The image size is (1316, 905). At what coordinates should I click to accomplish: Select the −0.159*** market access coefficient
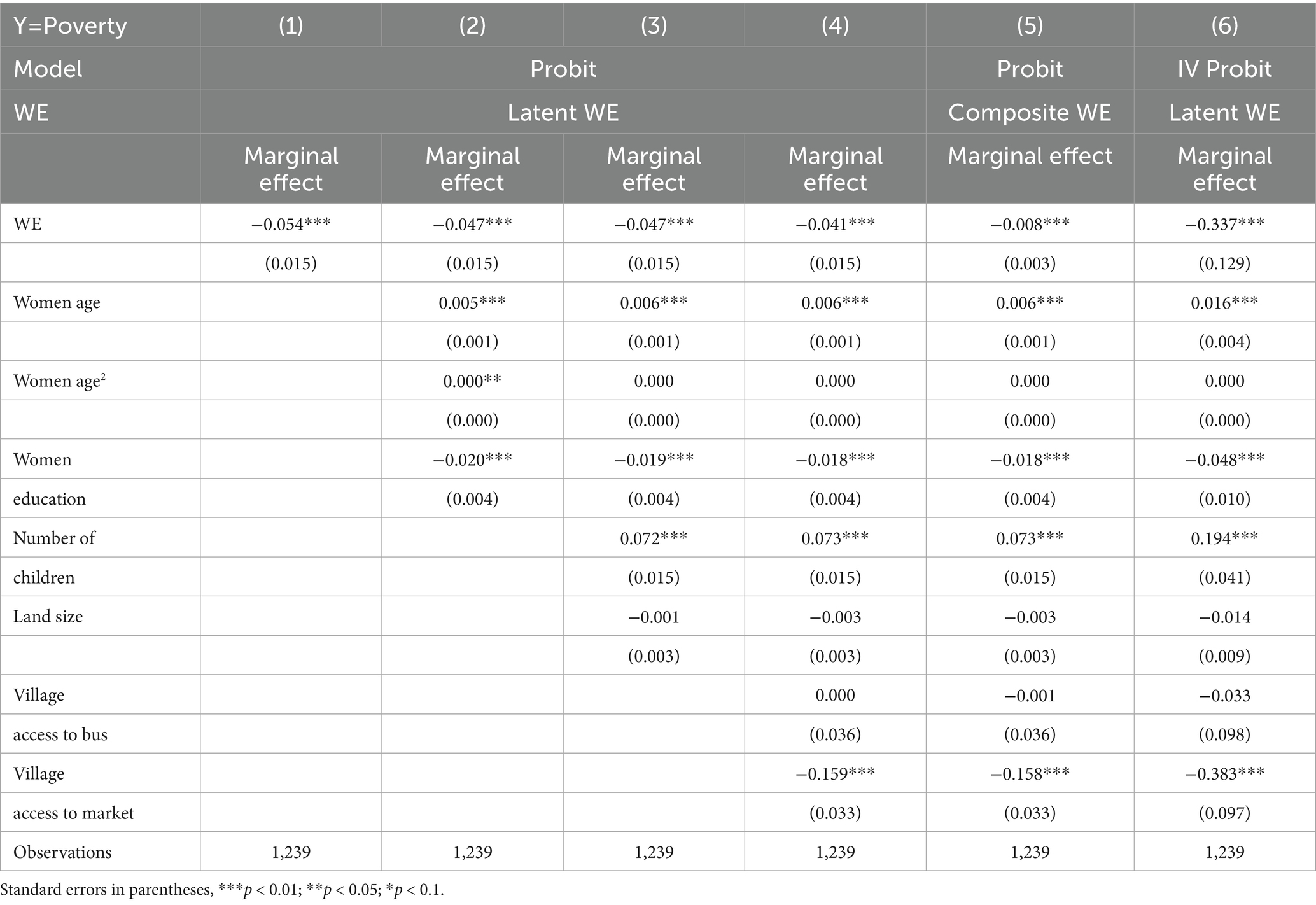pos(835,774)
